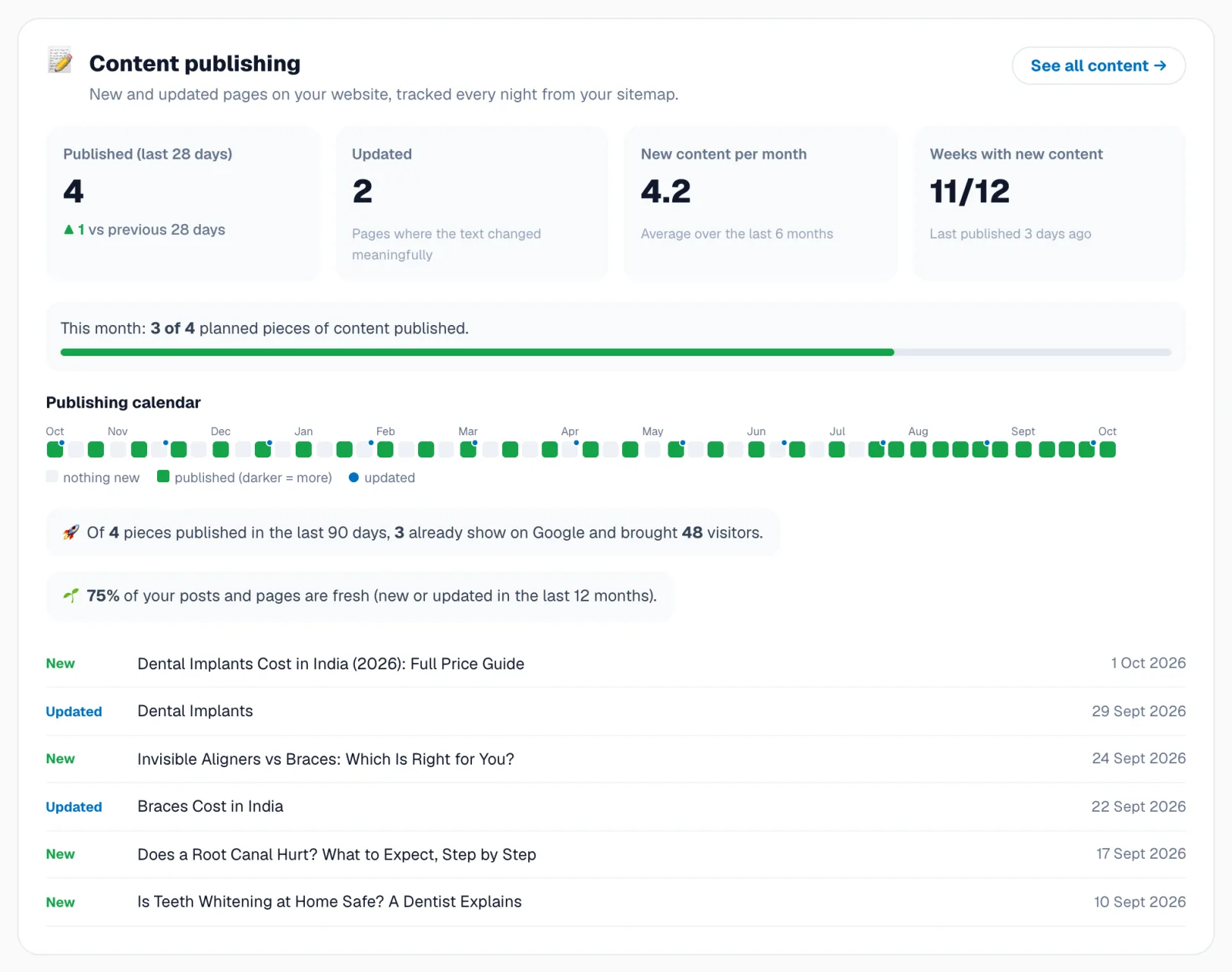Click the '24 Sept 2026' date
The image size is (1232, 972).
coord(1139,759)
